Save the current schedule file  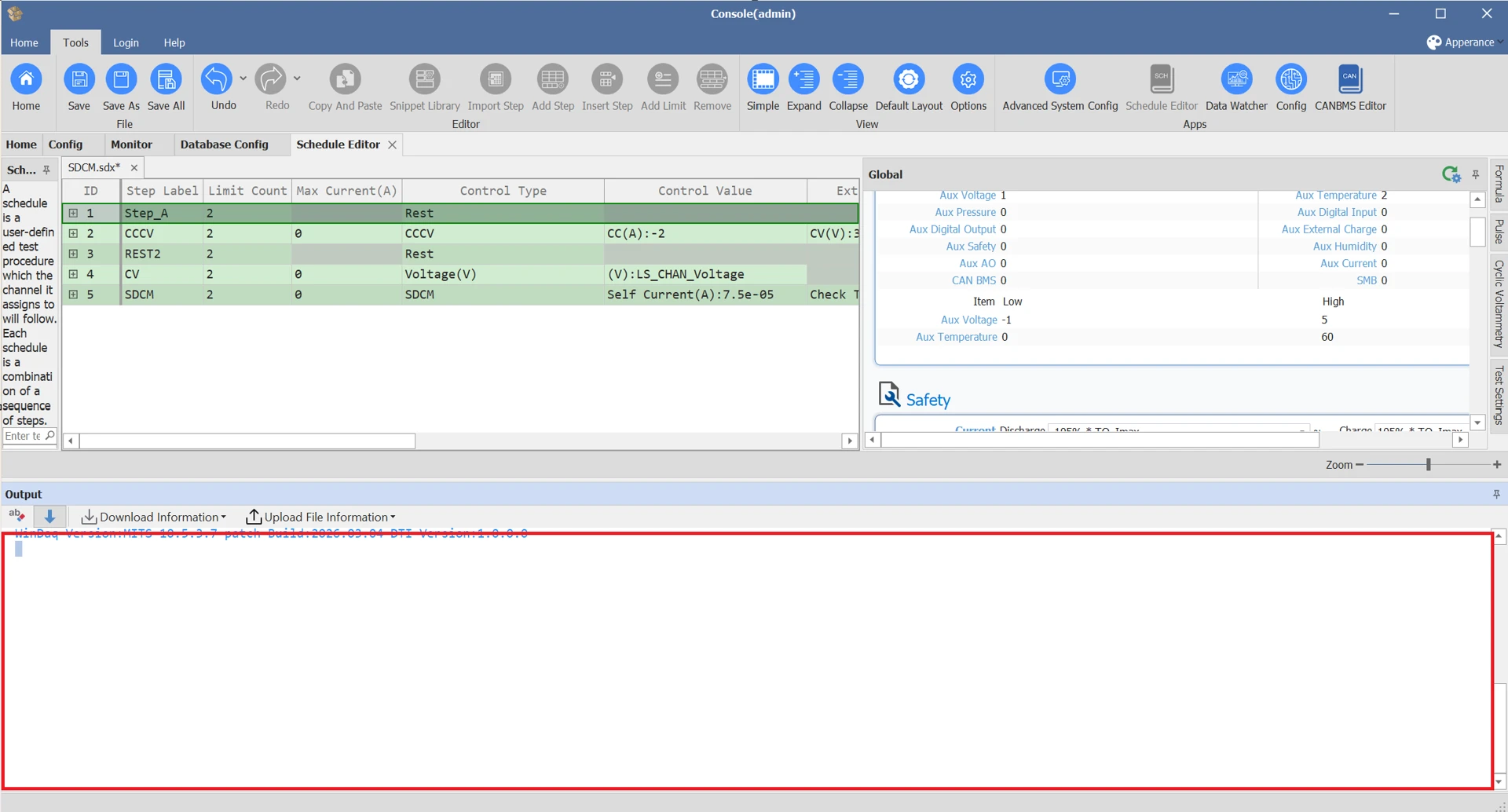79,79
